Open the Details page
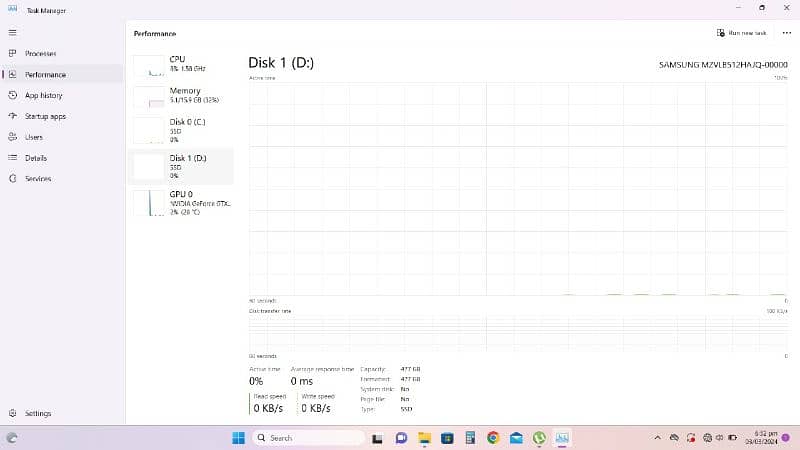800x450 pixels. coord(36,158)
